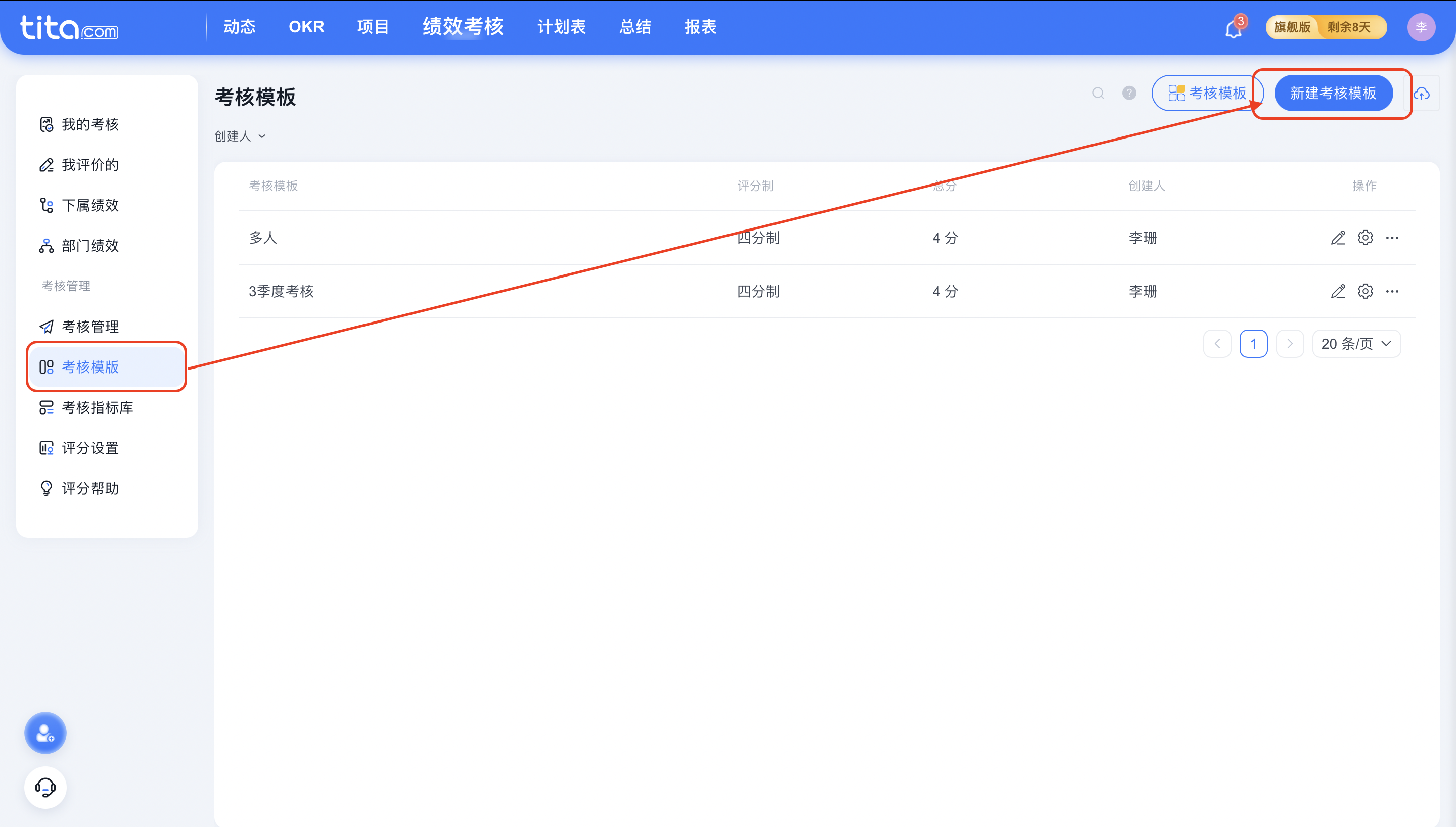The image size is (1456, 827).
Task: Click the search magnifier icon
Action: coord(1098,93)
